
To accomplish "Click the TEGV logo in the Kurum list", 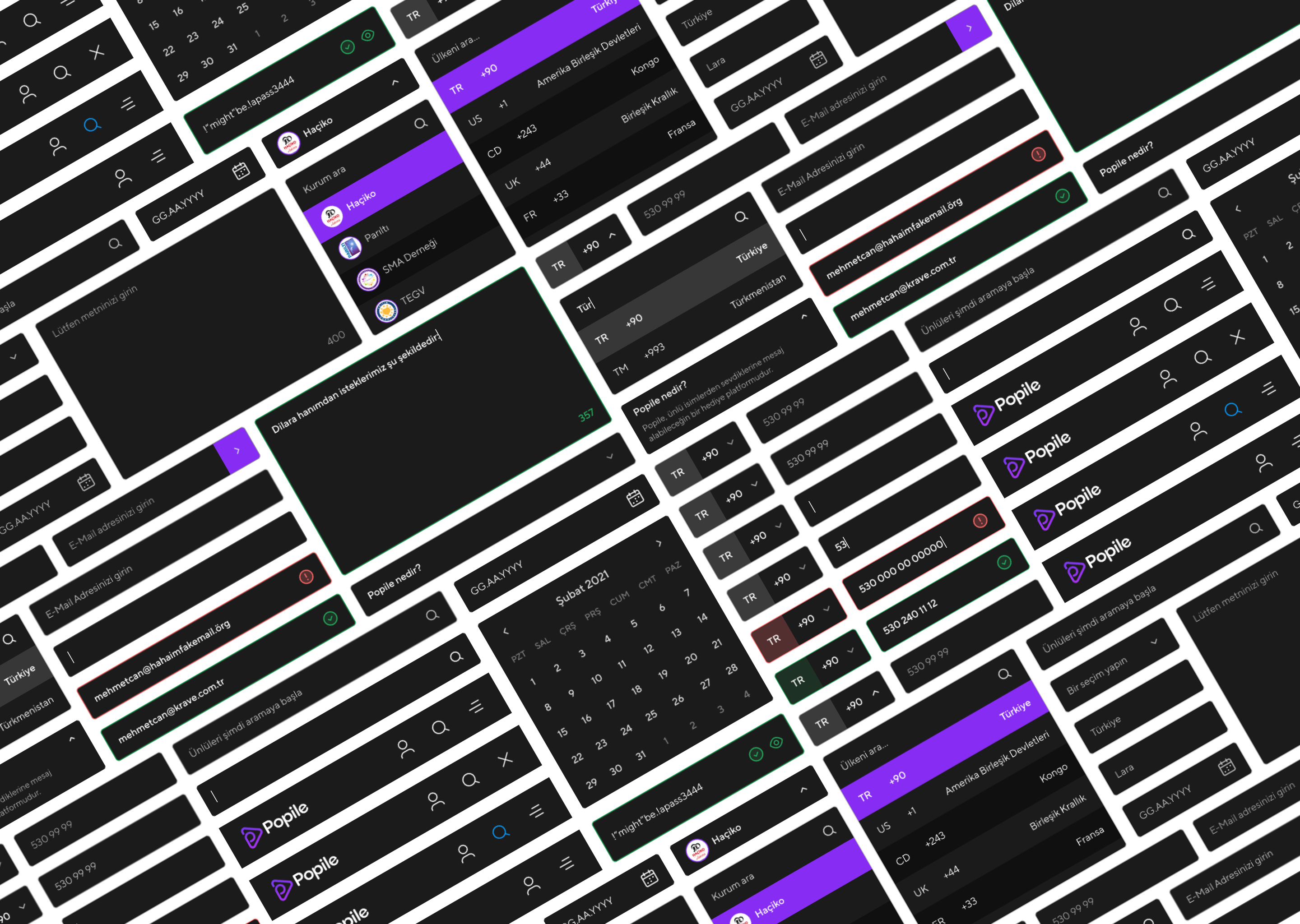I will click(386, 311).
